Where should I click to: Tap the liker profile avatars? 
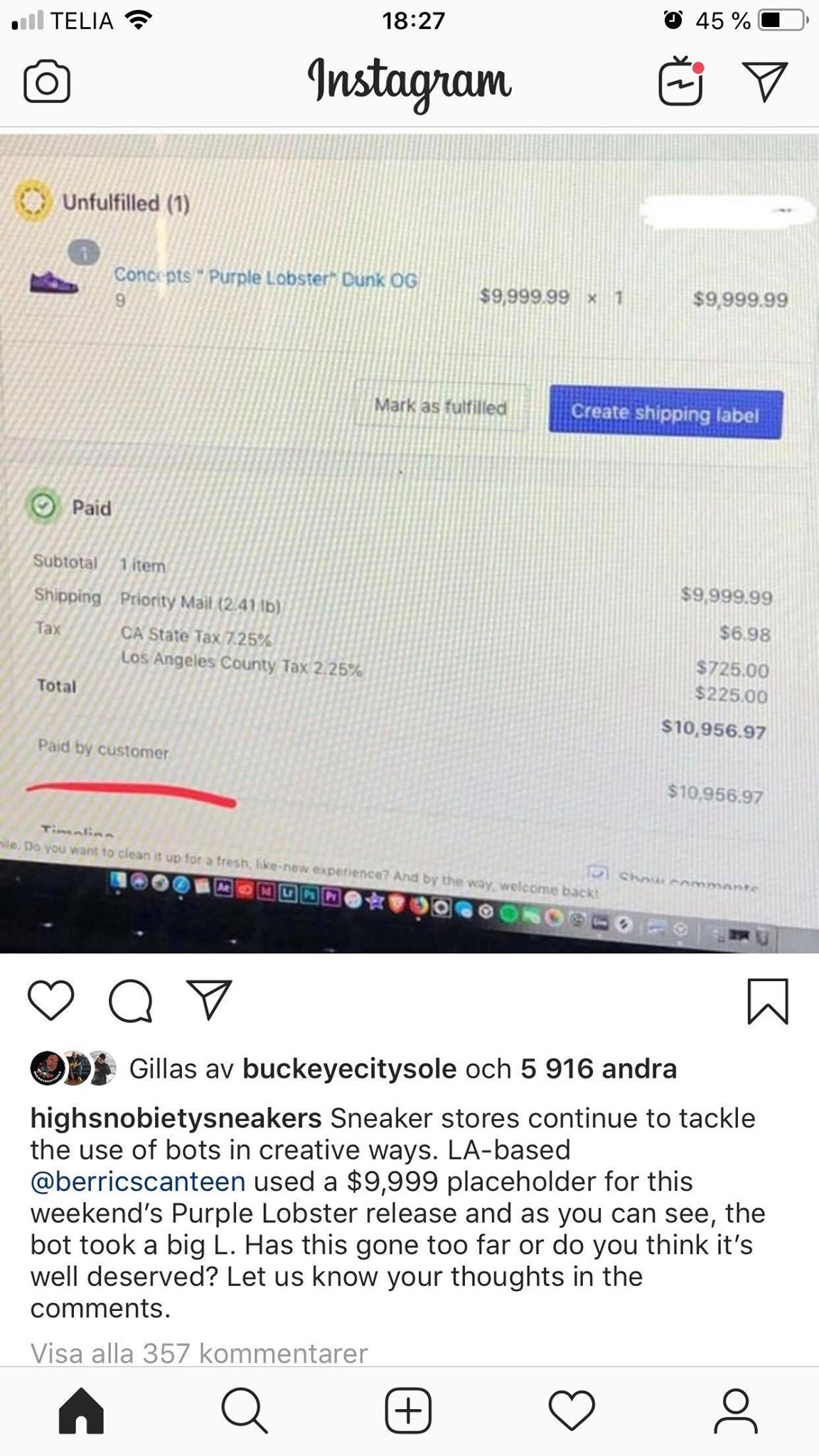click(73, 1068)
